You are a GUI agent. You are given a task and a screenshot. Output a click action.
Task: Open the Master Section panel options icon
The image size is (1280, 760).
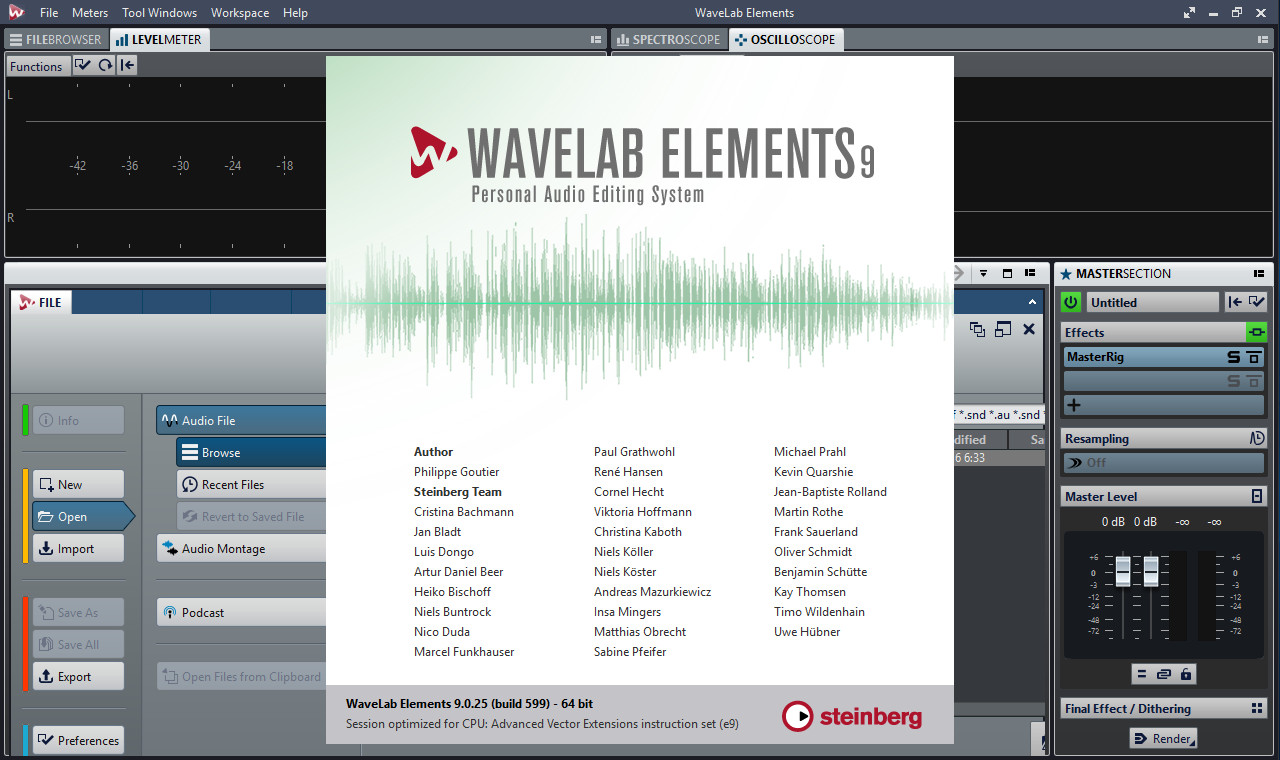[x=1259, y=273]
